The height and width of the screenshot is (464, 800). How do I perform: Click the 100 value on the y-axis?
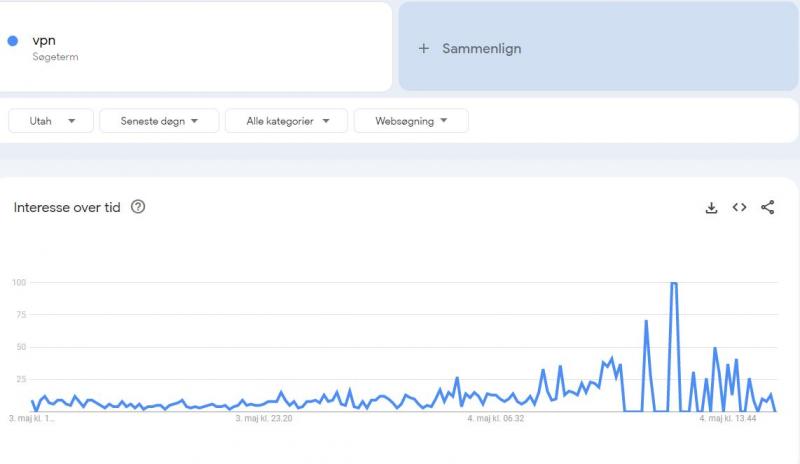pyautogui.click(x=19, y=282)
